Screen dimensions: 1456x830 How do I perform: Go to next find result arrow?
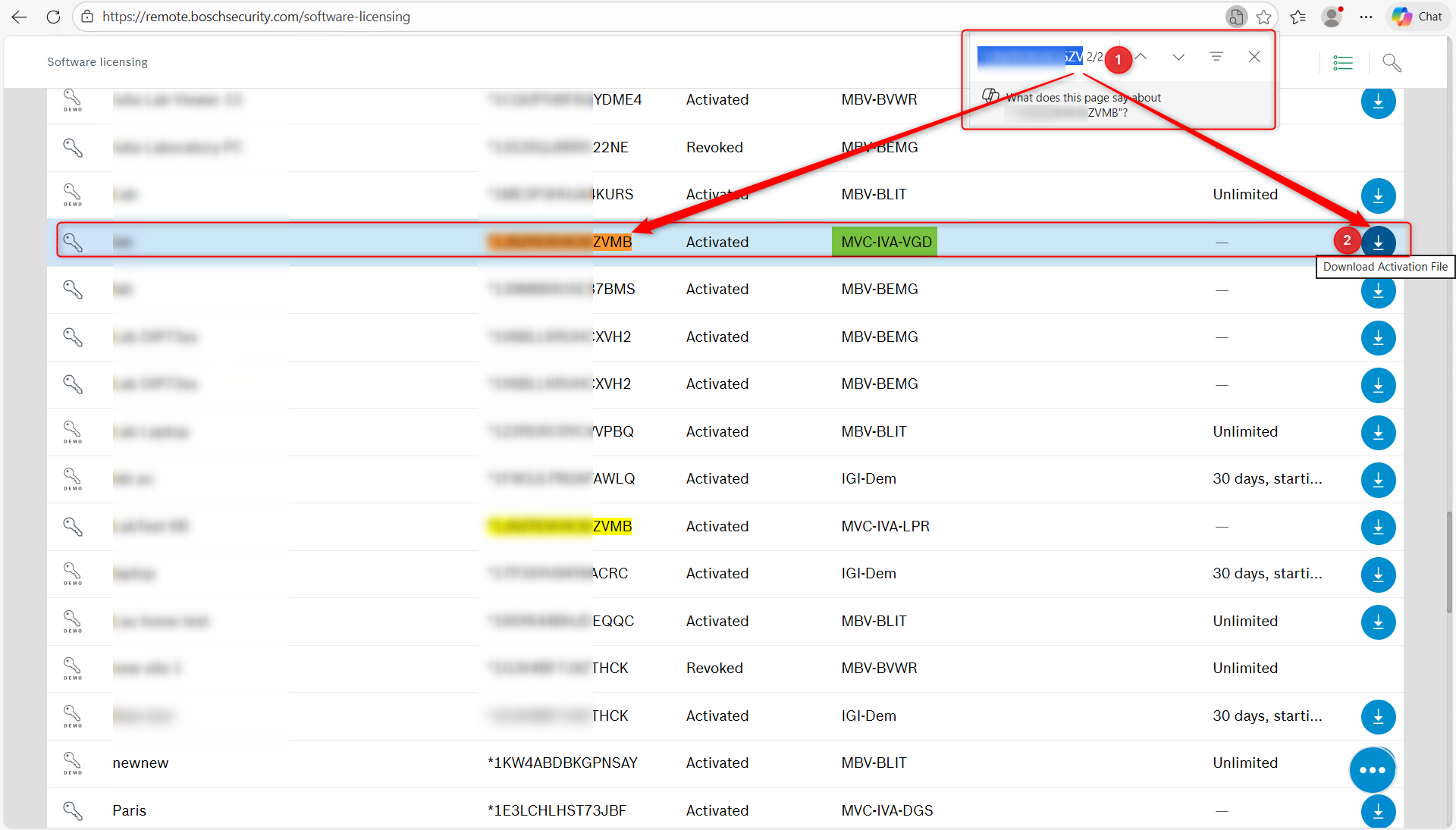[x=1178, y=57]
